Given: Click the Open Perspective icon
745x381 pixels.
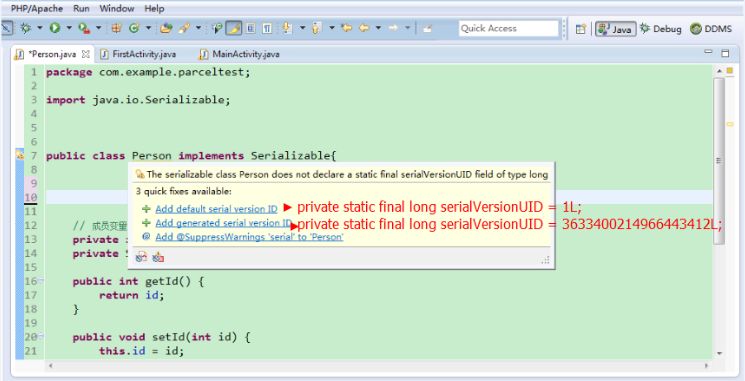Looking at the screenshot, I should tap(581, 29).
